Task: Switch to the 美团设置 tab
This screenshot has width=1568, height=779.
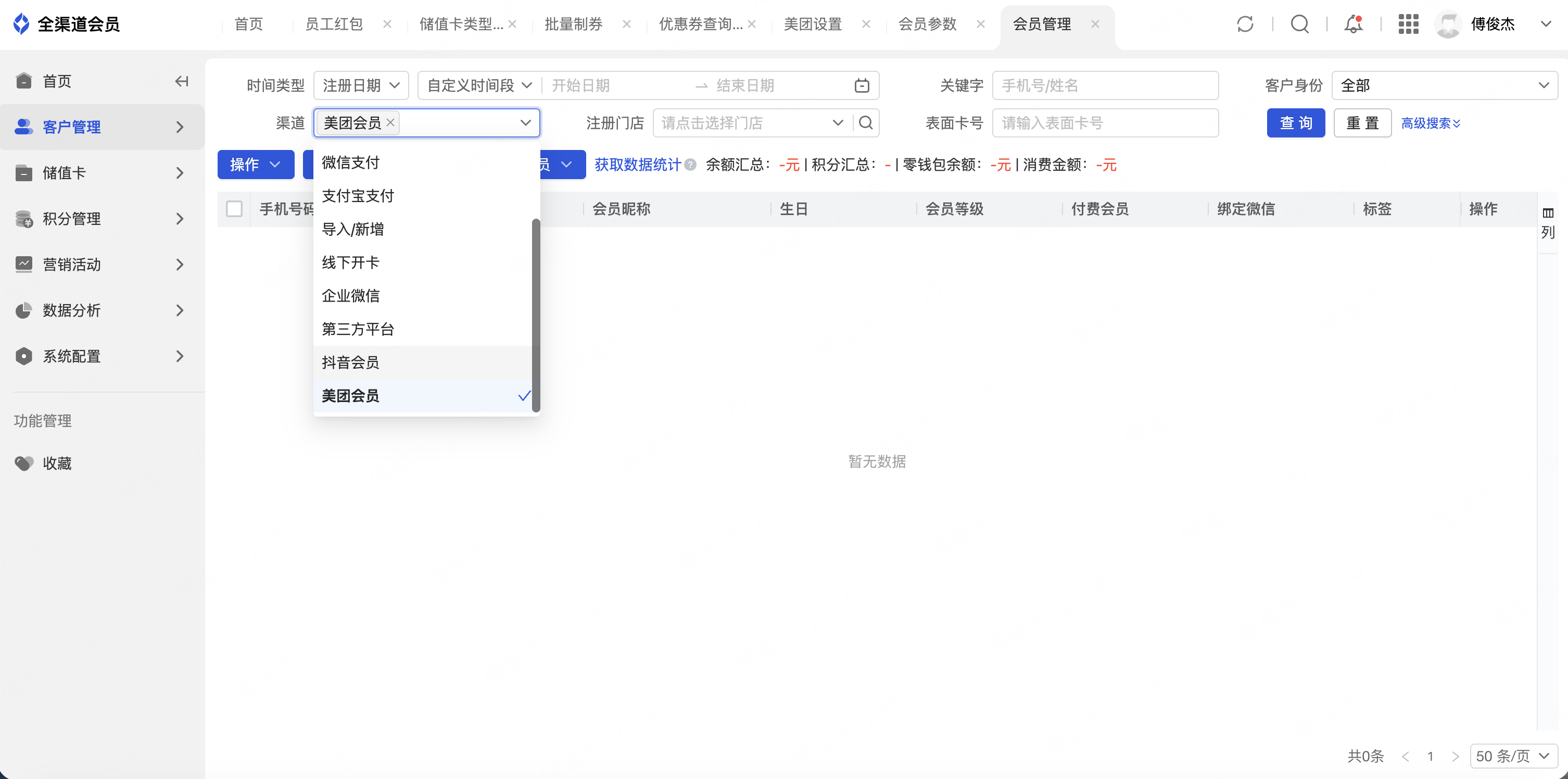Action: click(813, 24)
